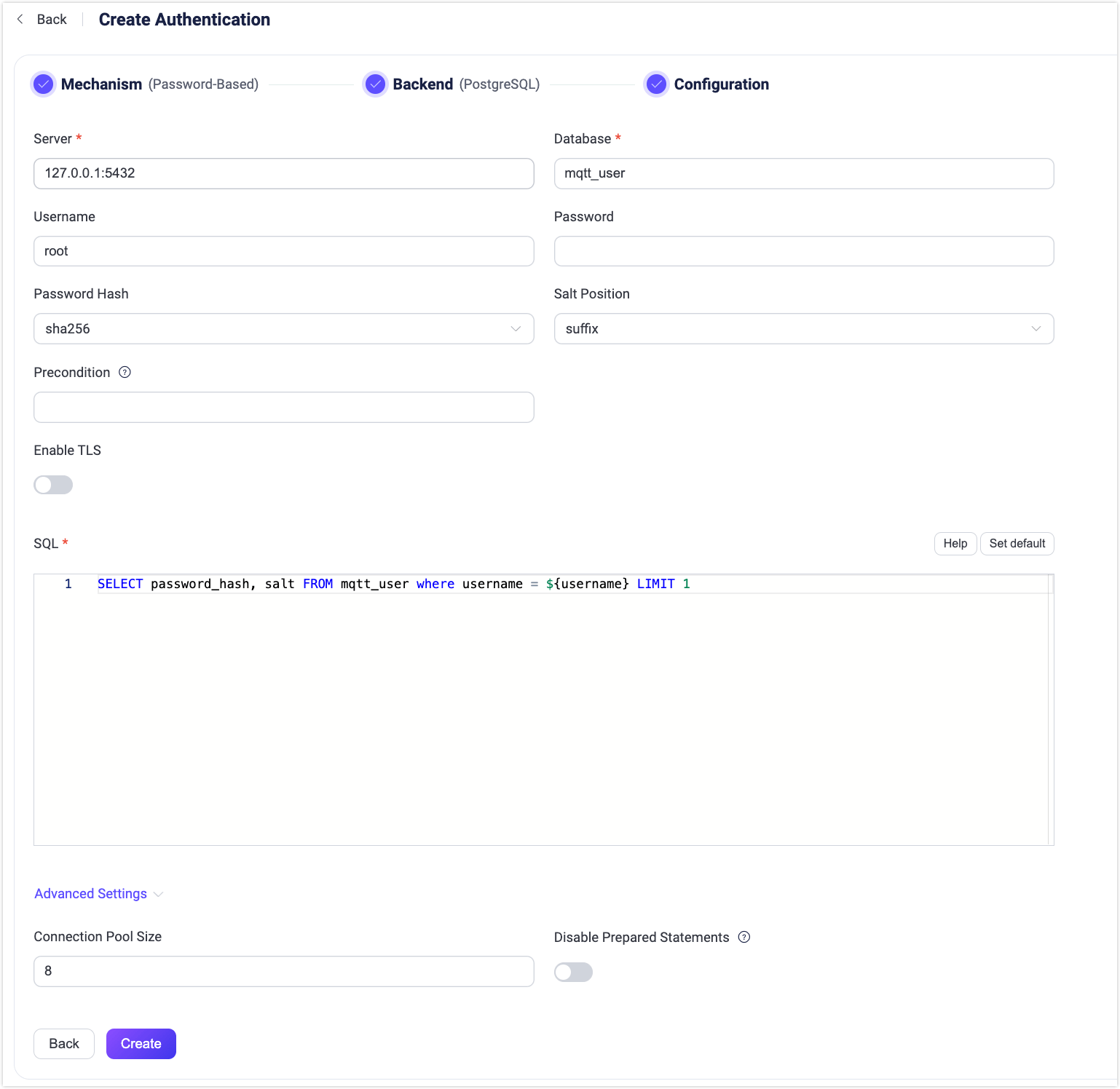Screen dimensions: 1120x1089
Task: Click the Back button at the bottom
Action: click(x=63, y=1043)
